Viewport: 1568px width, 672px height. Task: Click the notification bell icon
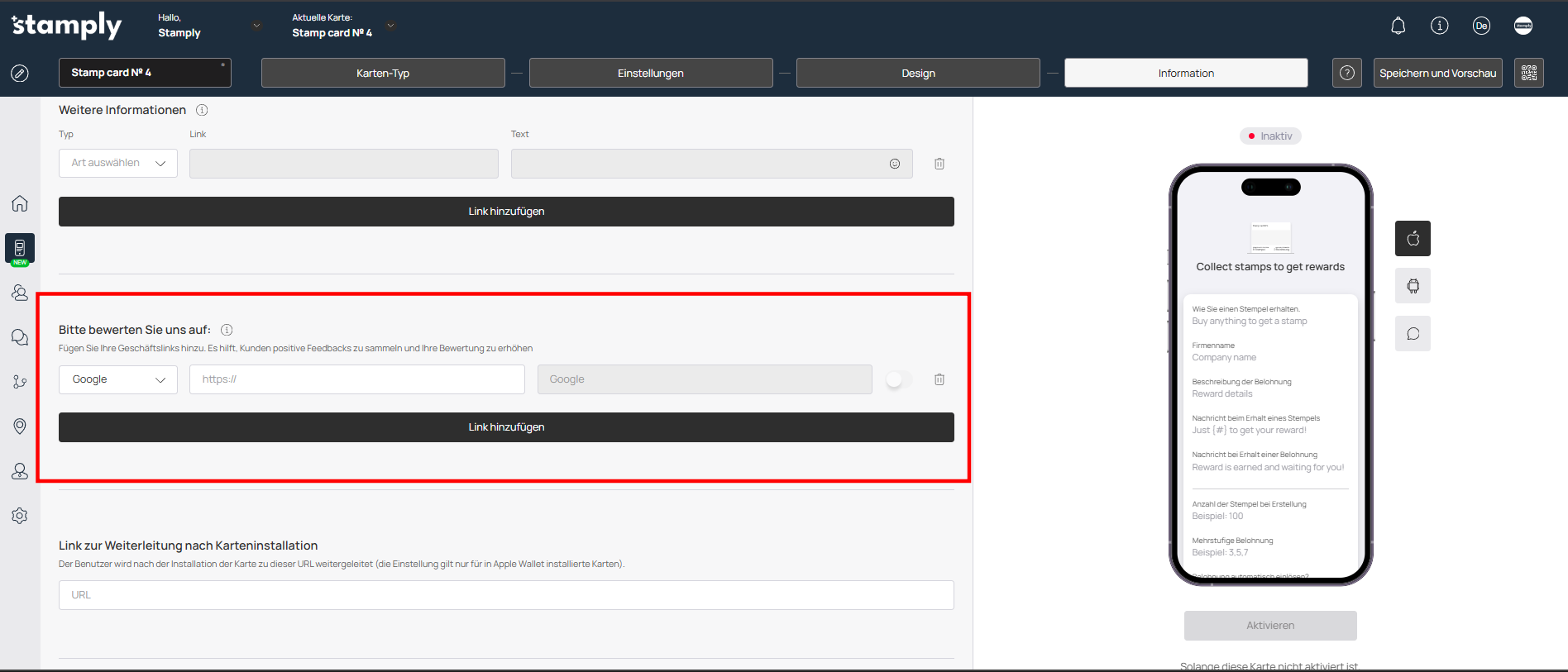pos(1398,26)
